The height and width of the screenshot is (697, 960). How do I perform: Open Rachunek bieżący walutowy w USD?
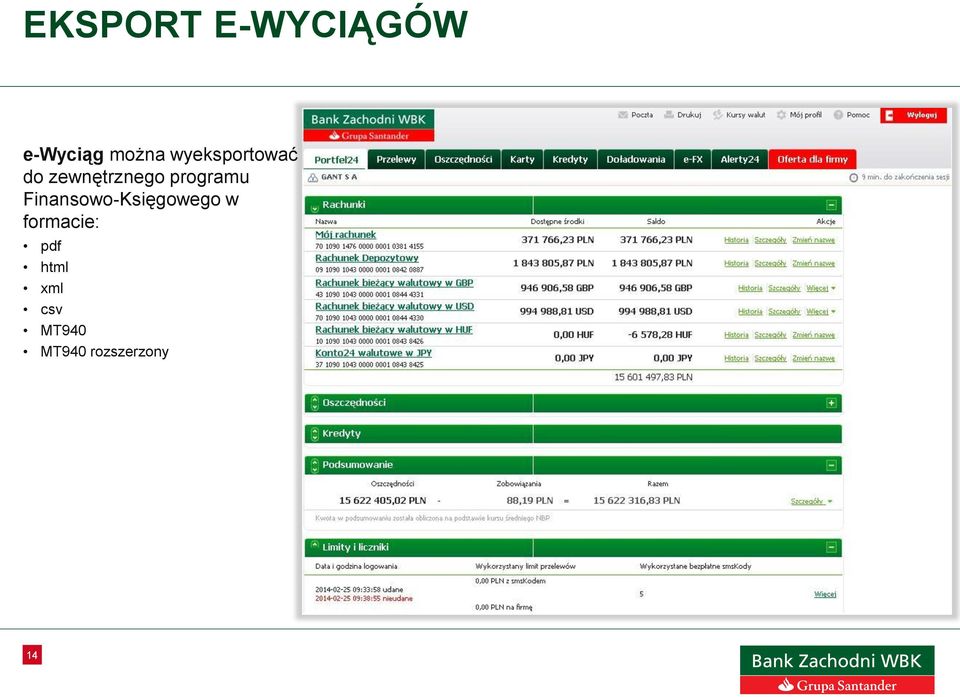coord(394,306)
